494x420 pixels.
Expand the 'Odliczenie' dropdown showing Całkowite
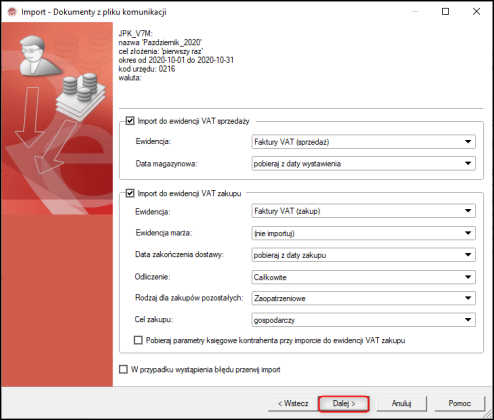coord(363,277)
